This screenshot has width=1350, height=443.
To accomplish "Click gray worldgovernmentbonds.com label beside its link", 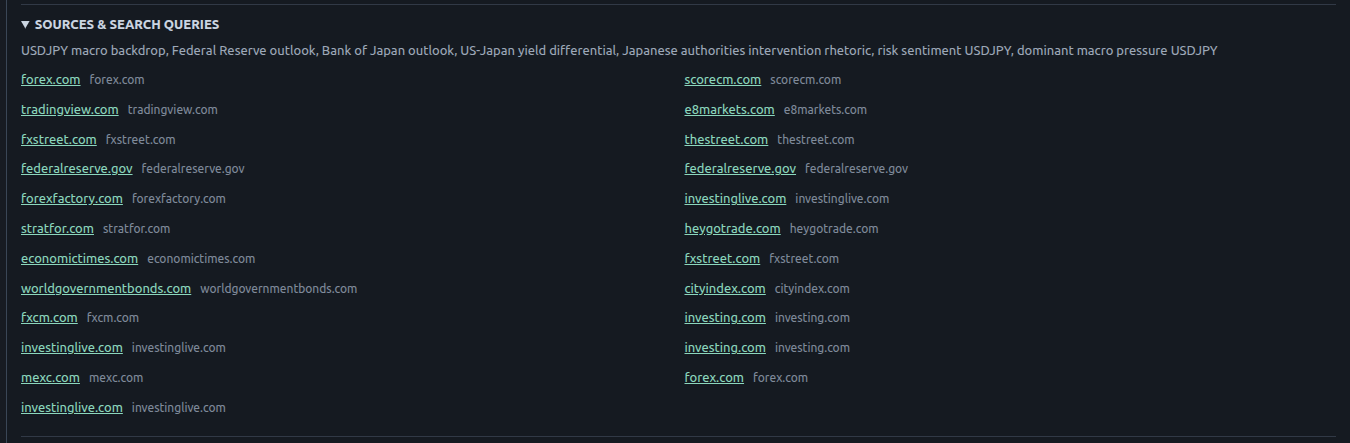I will (279, 288).
